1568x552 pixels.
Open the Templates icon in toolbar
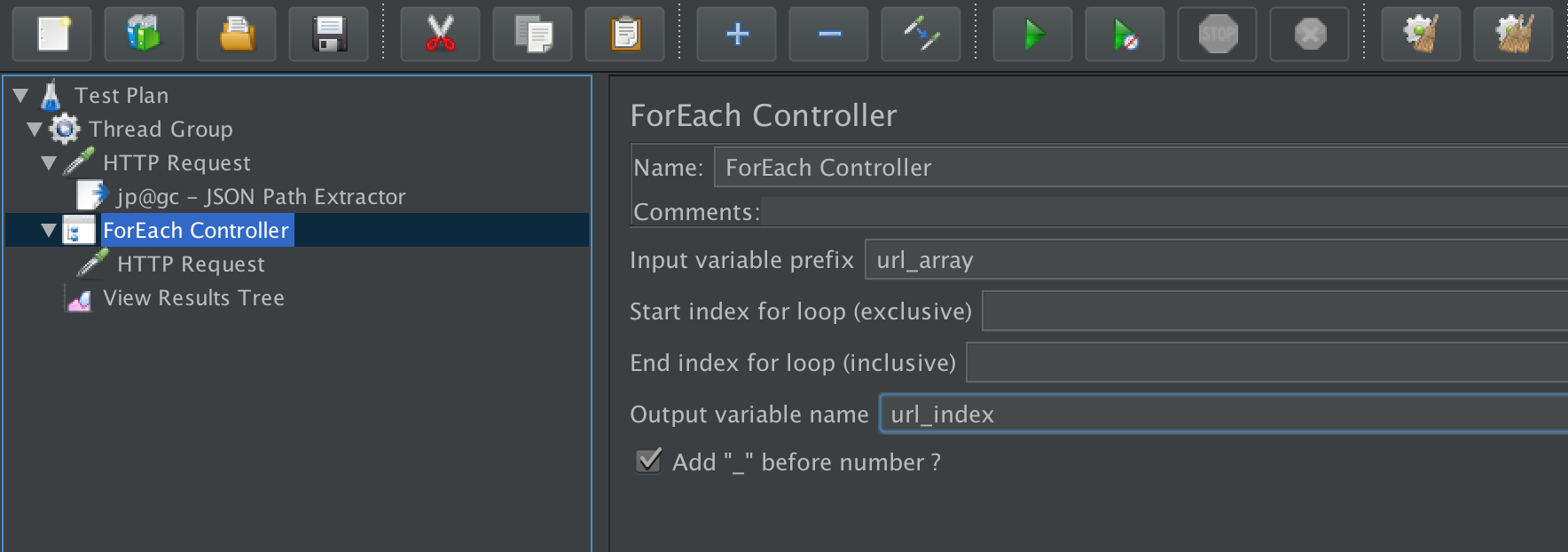tap(144, 35)
